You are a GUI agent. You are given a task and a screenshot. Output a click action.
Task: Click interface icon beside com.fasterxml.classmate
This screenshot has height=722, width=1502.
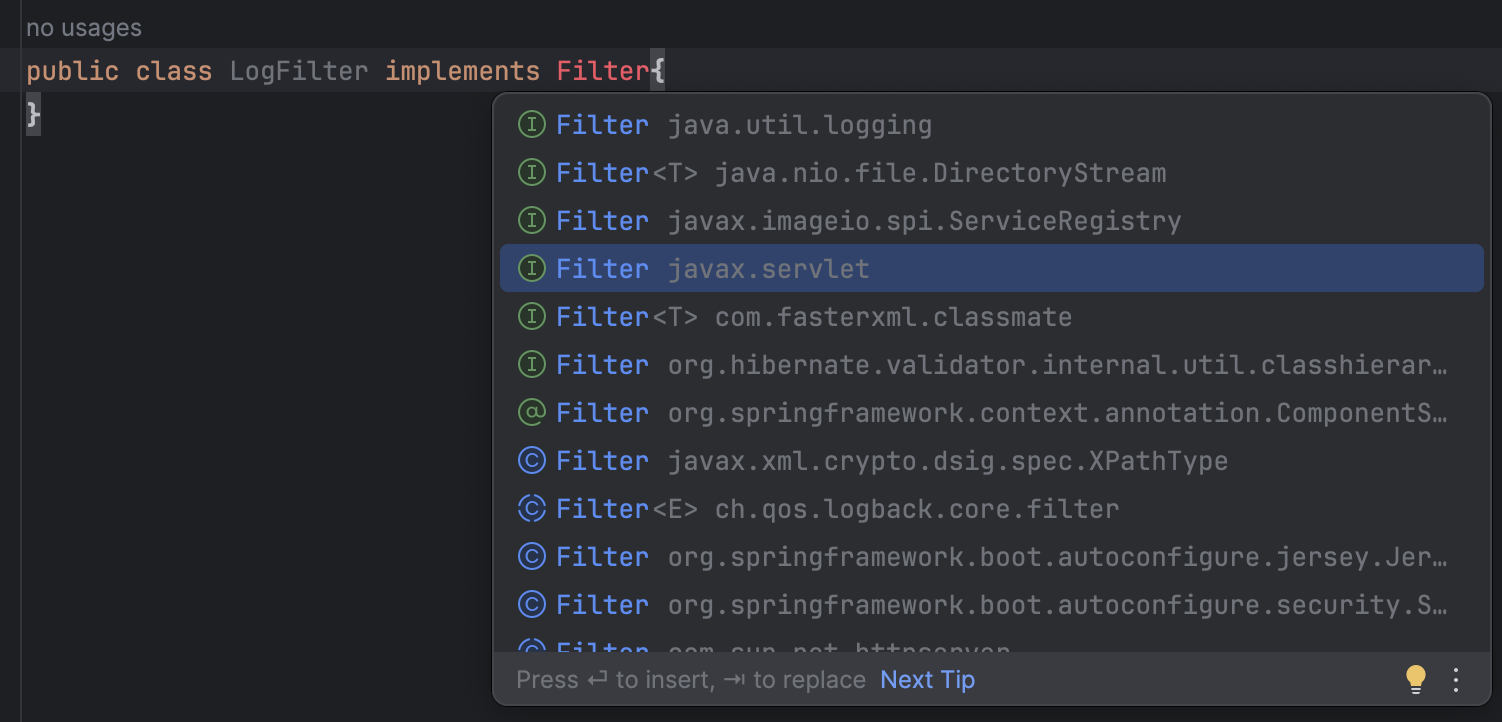[x=531, y=317]
